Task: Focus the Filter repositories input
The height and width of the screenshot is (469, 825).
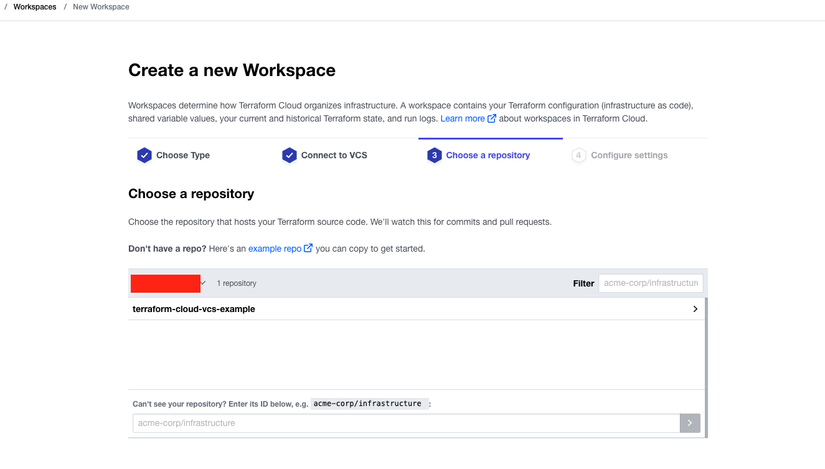Action: 651,283
